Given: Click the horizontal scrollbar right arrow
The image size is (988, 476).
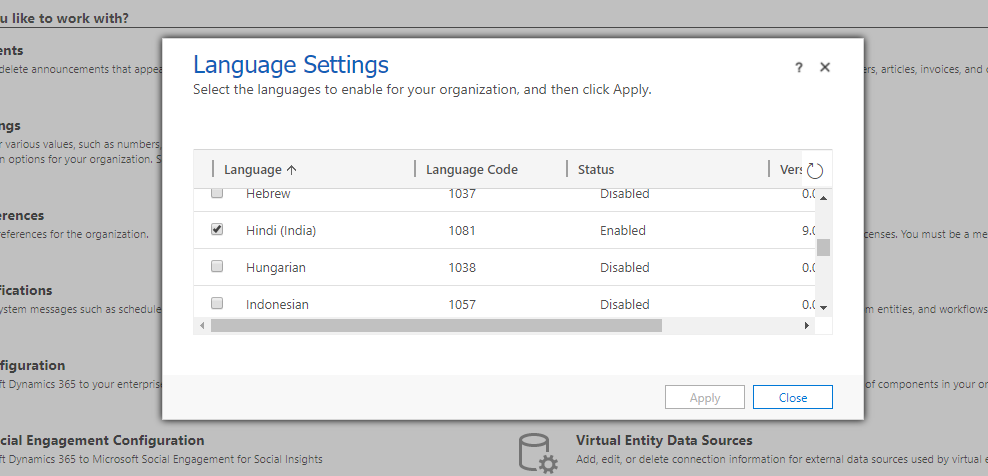Looking at the screenshot, I should pyautogui.click(x=808, y=326).
